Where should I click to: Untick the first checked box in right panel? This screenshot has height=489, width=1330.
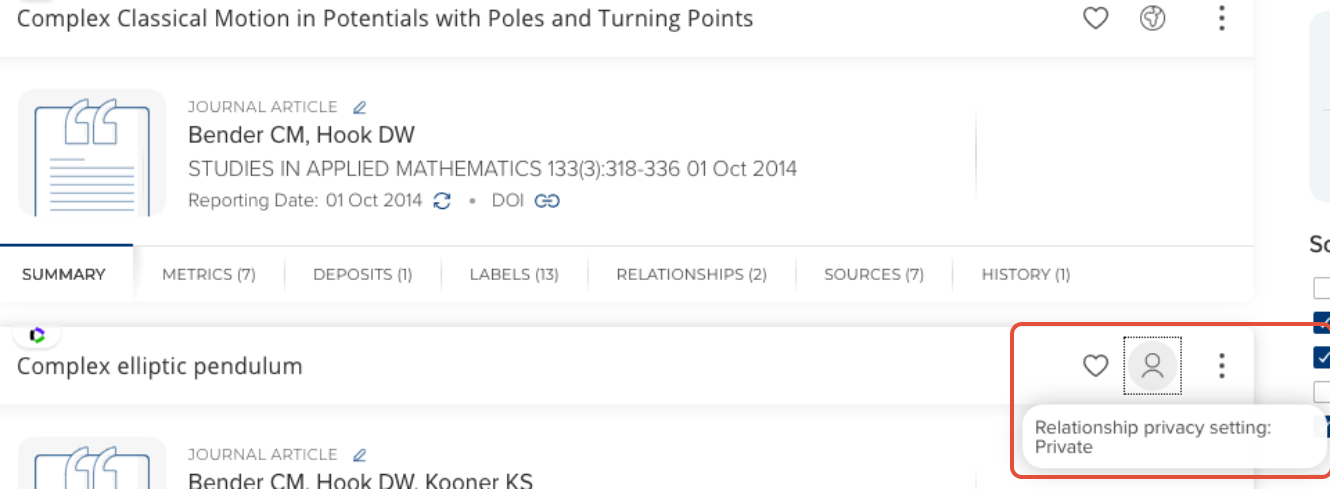1322,322
